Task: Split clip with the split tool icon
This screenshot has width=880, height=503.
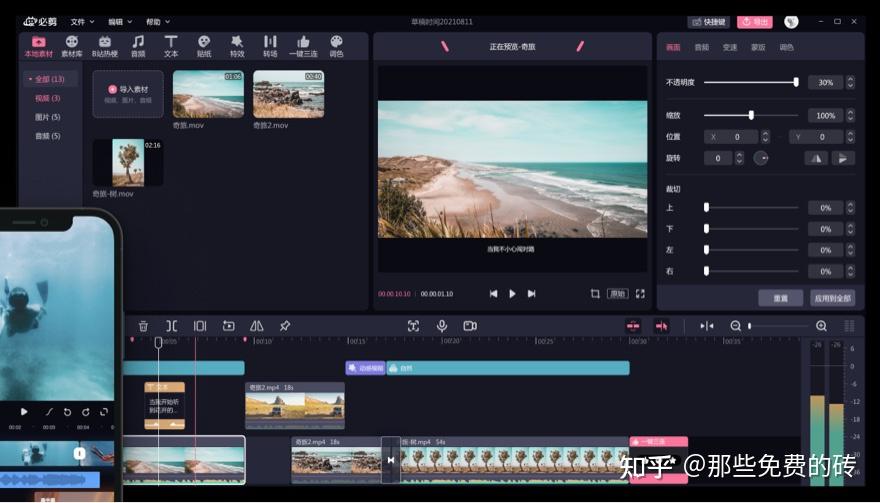Action: click(172, 326)
